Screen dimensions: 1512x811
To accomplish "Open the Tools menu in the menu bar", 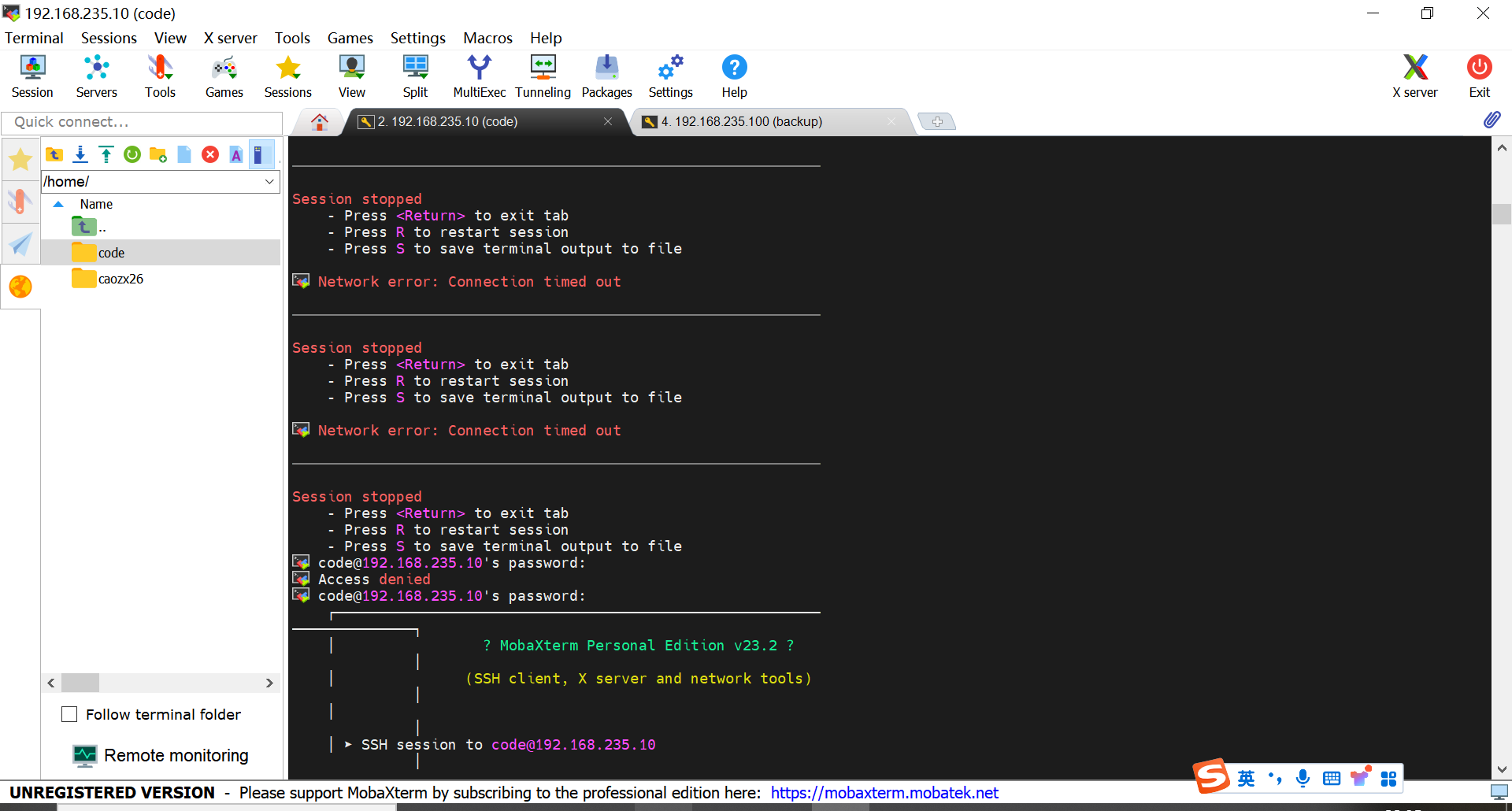I will pyautogui.click(x=292, y=38).
